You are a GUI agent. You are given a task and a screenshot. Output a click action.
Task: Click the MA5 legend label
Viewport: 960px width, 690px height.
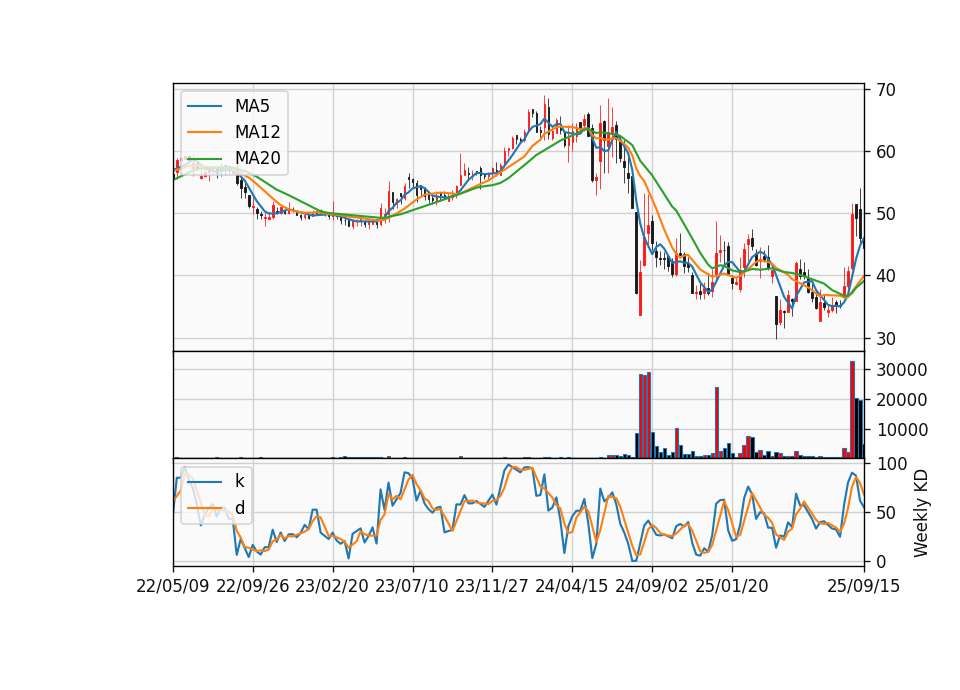pyautogui.click(x=252, y=106)
